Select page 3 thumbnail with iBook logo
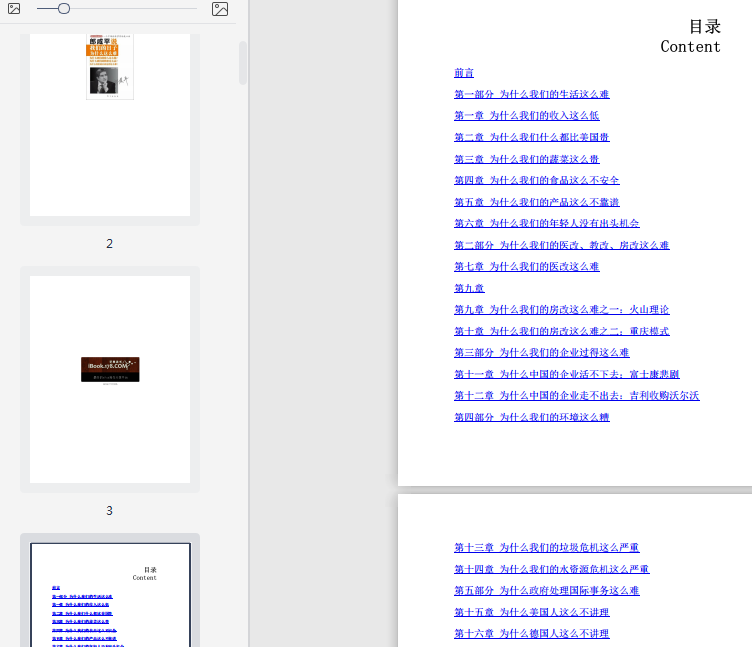This screenshot has height=647, width=752. click(110, 379)
